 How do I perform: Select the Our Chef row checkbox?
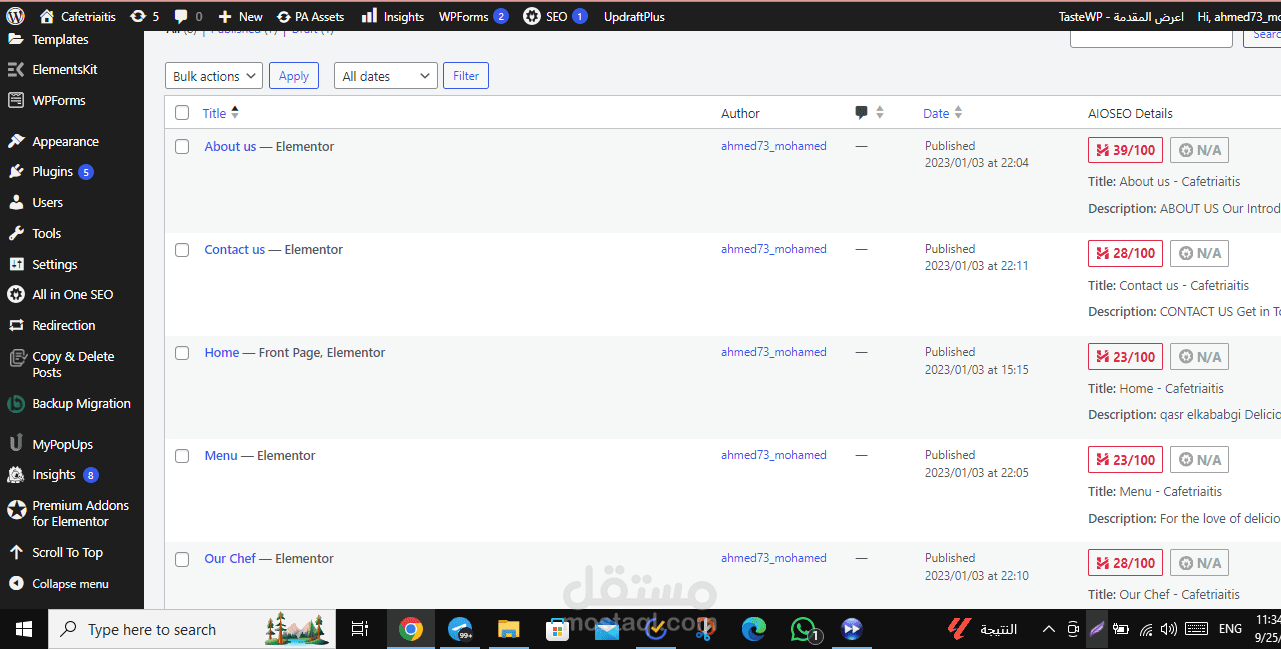tap(182, 558)
